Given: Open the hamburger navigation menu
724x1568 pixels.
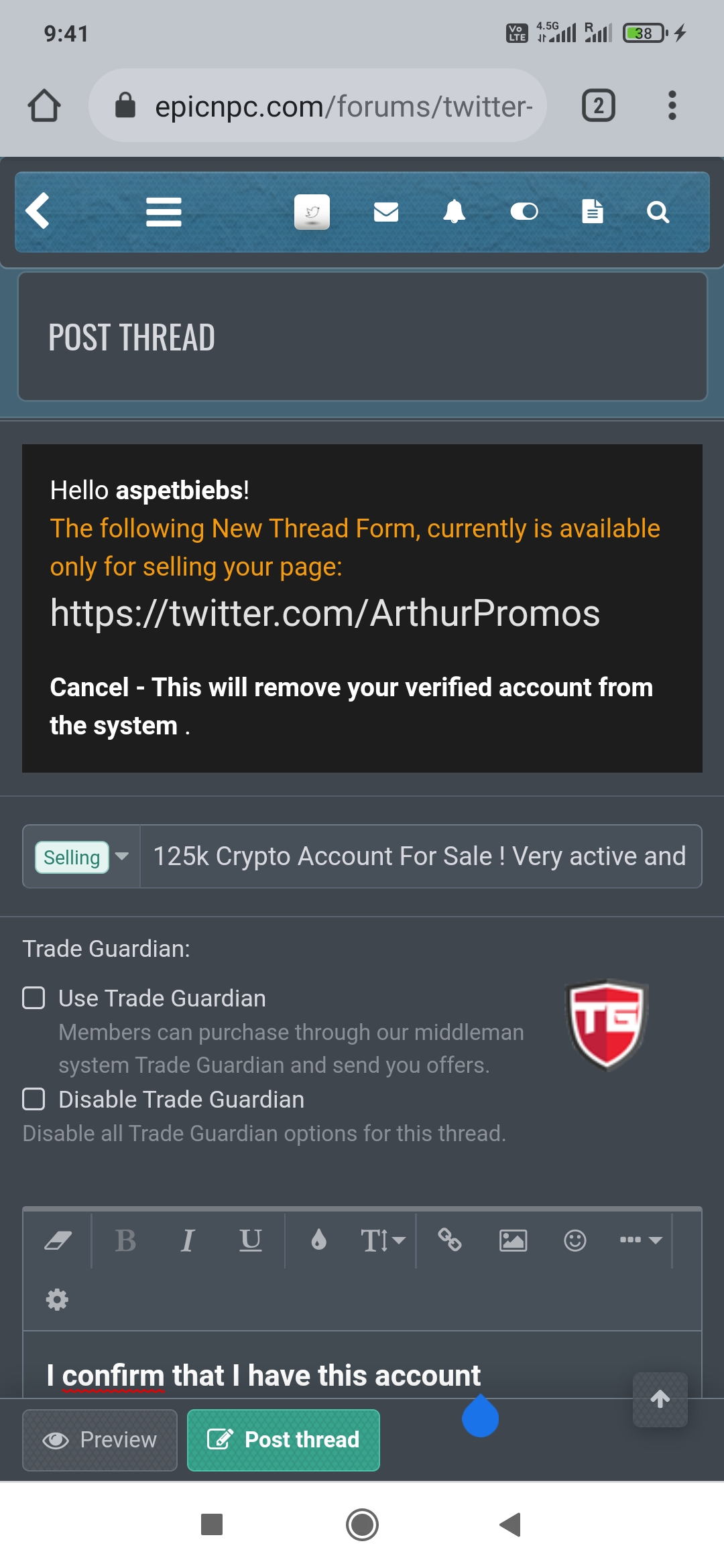Looking at the screenshot, I should click(x=164, y=212).
